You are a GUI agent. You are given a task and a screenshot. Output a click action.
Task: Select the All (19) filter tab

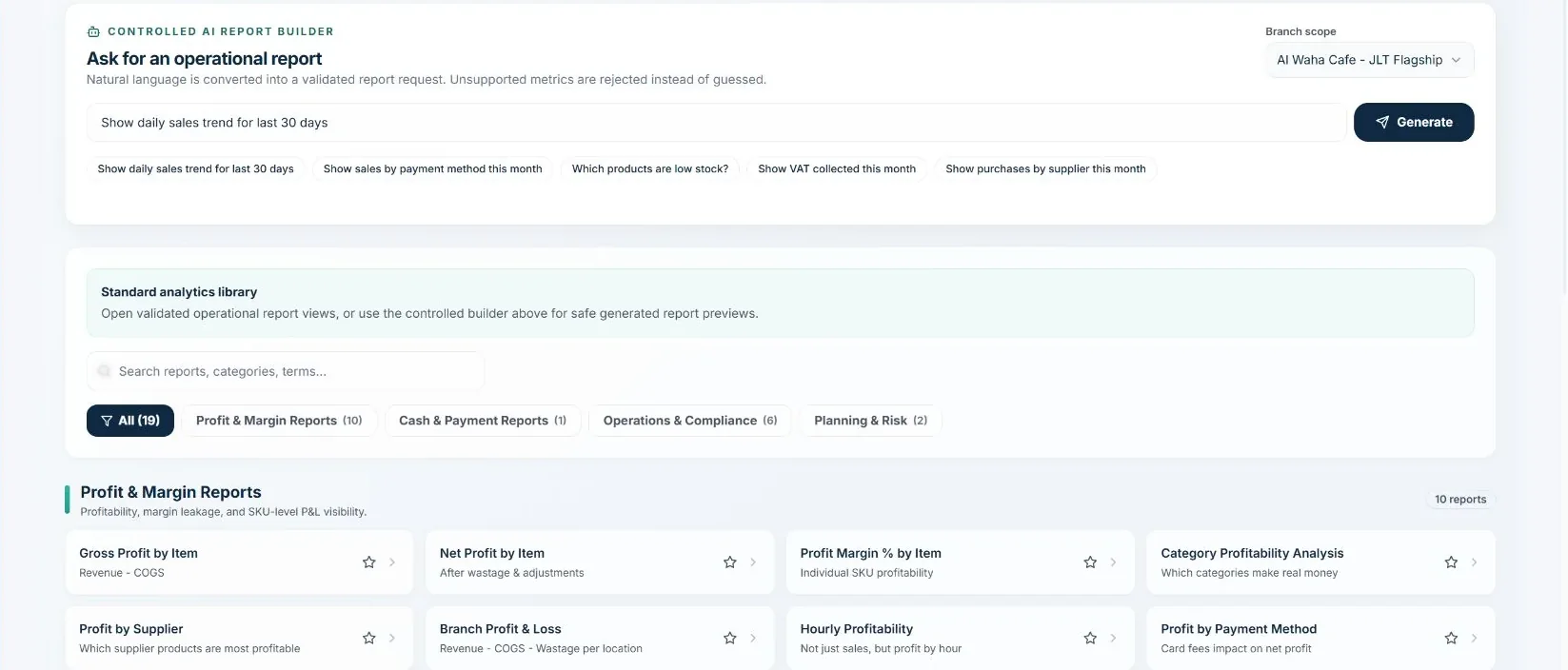click(x=130, y=421)
